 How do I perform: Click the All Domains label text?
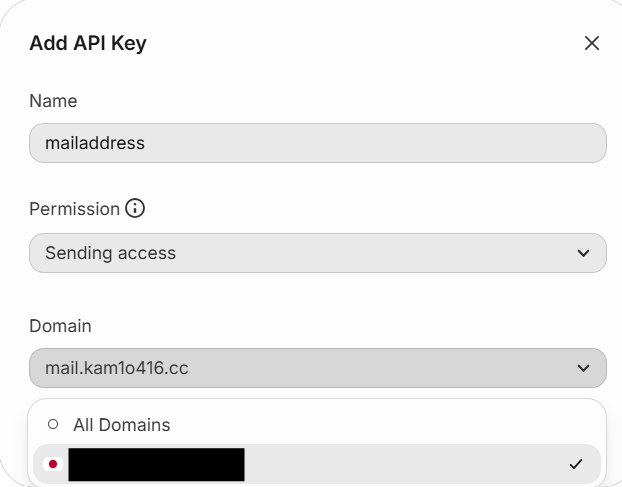(121, 425)
